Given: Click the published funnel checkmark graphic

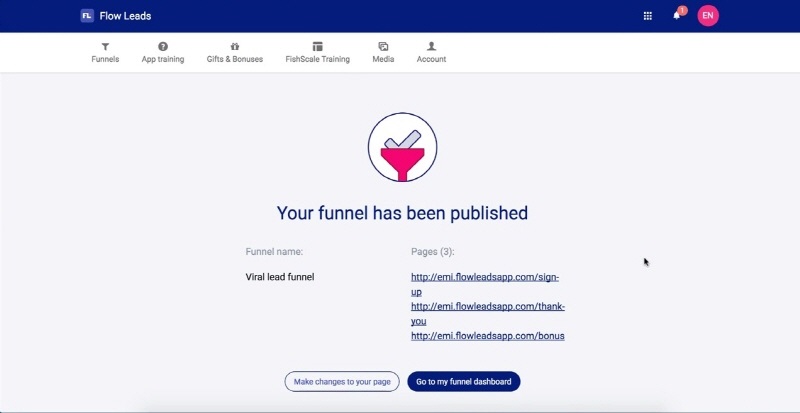Looking at the screenshot, I should click(x=402, y=147).
